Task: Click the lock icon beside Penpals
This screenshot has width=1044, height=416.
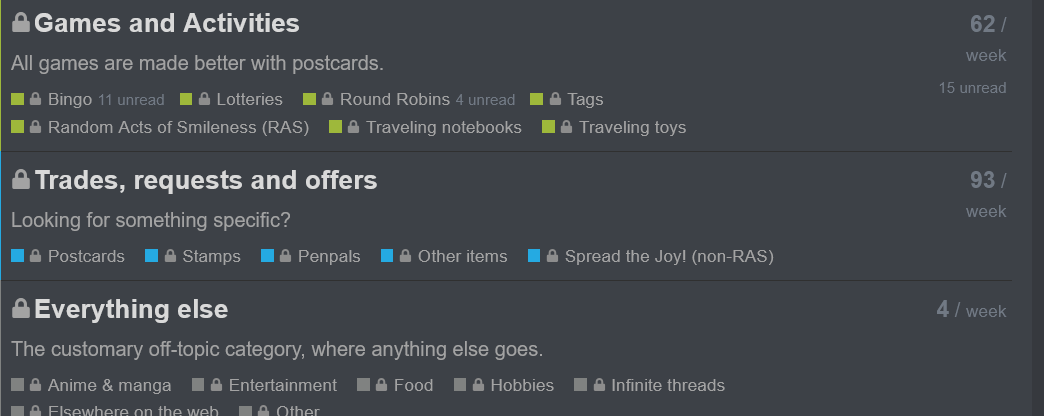Action: 285,256
